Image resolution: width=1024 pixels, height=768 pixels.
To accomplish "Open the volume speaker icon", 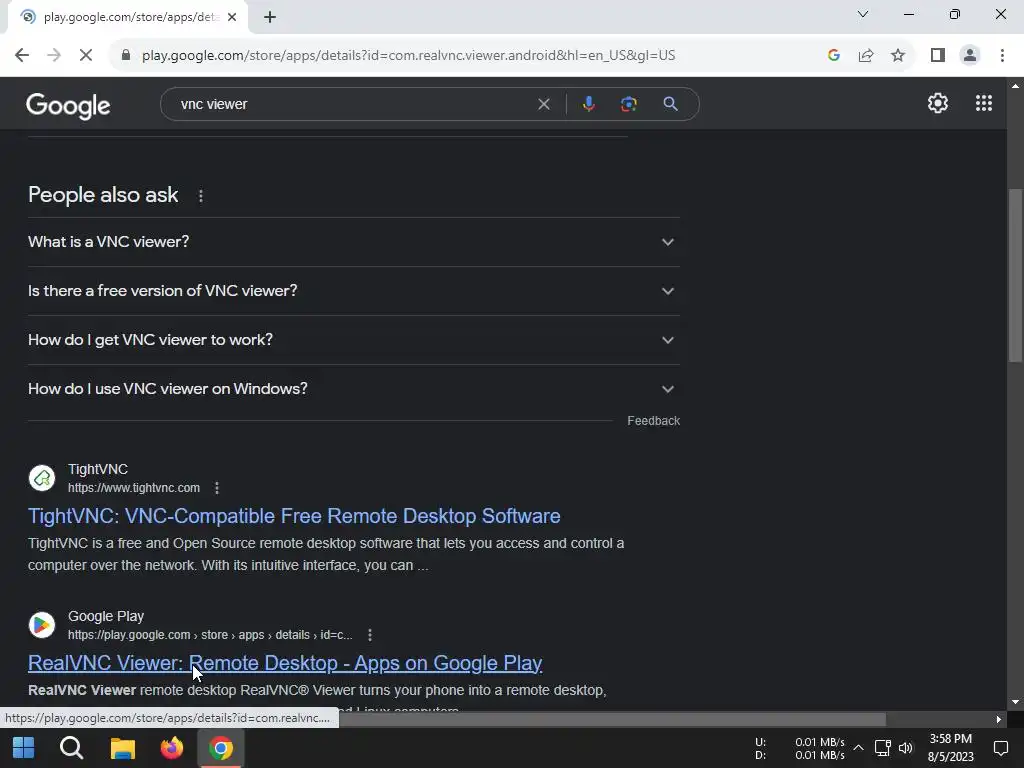I will [906, 748].
